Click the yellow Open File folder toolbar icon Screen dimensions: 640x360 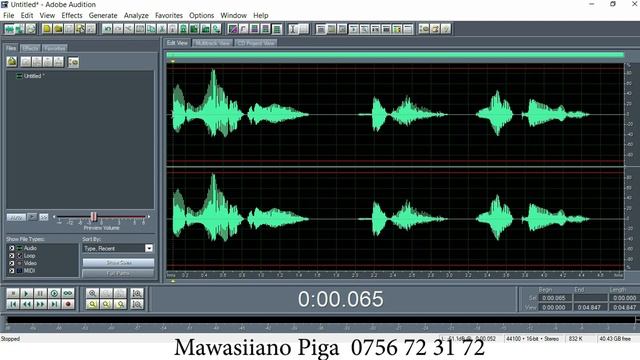58,29
